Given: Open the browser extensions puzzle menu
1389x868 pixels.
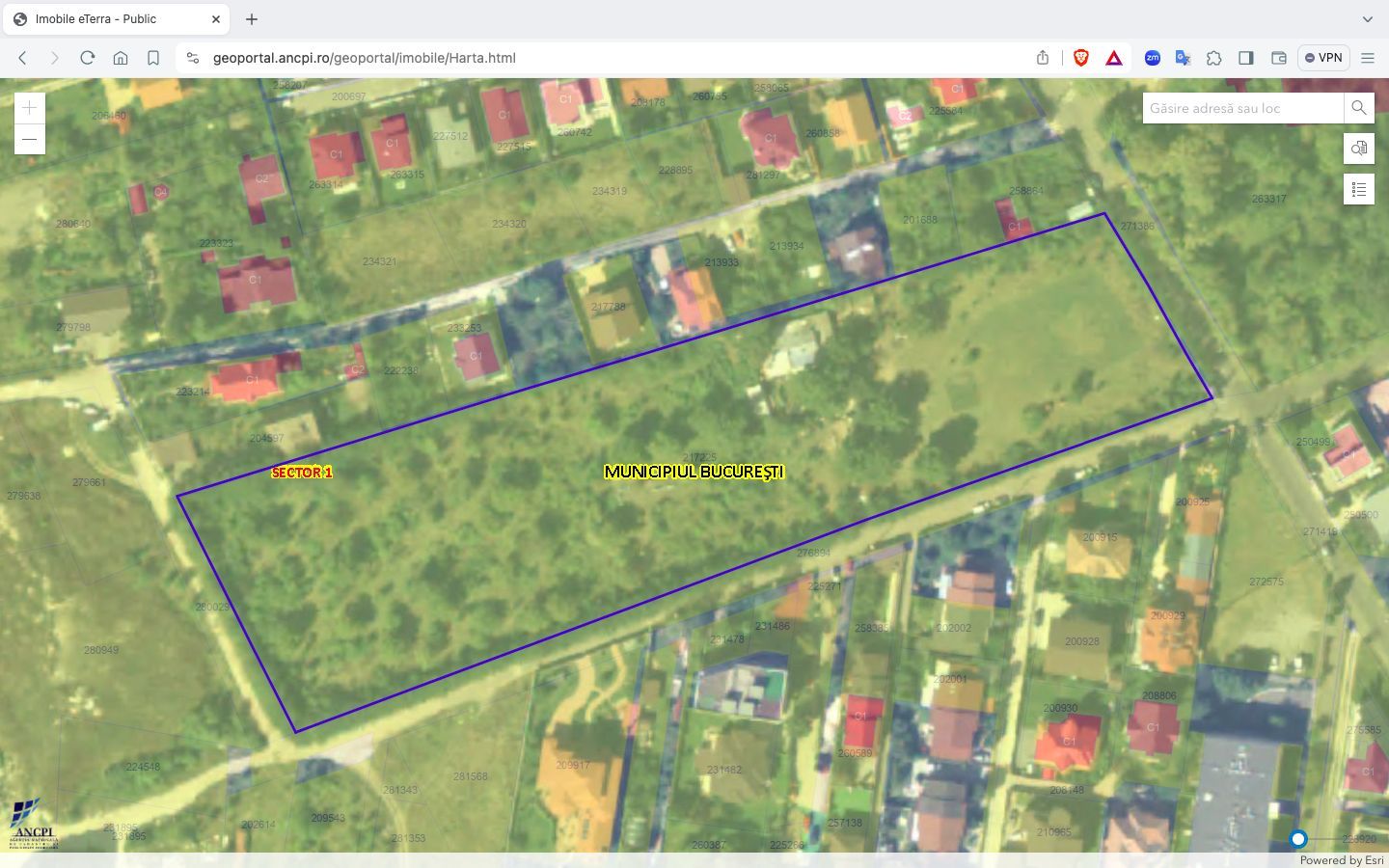Looking at the screenshot, I should tap(1214, 58).
